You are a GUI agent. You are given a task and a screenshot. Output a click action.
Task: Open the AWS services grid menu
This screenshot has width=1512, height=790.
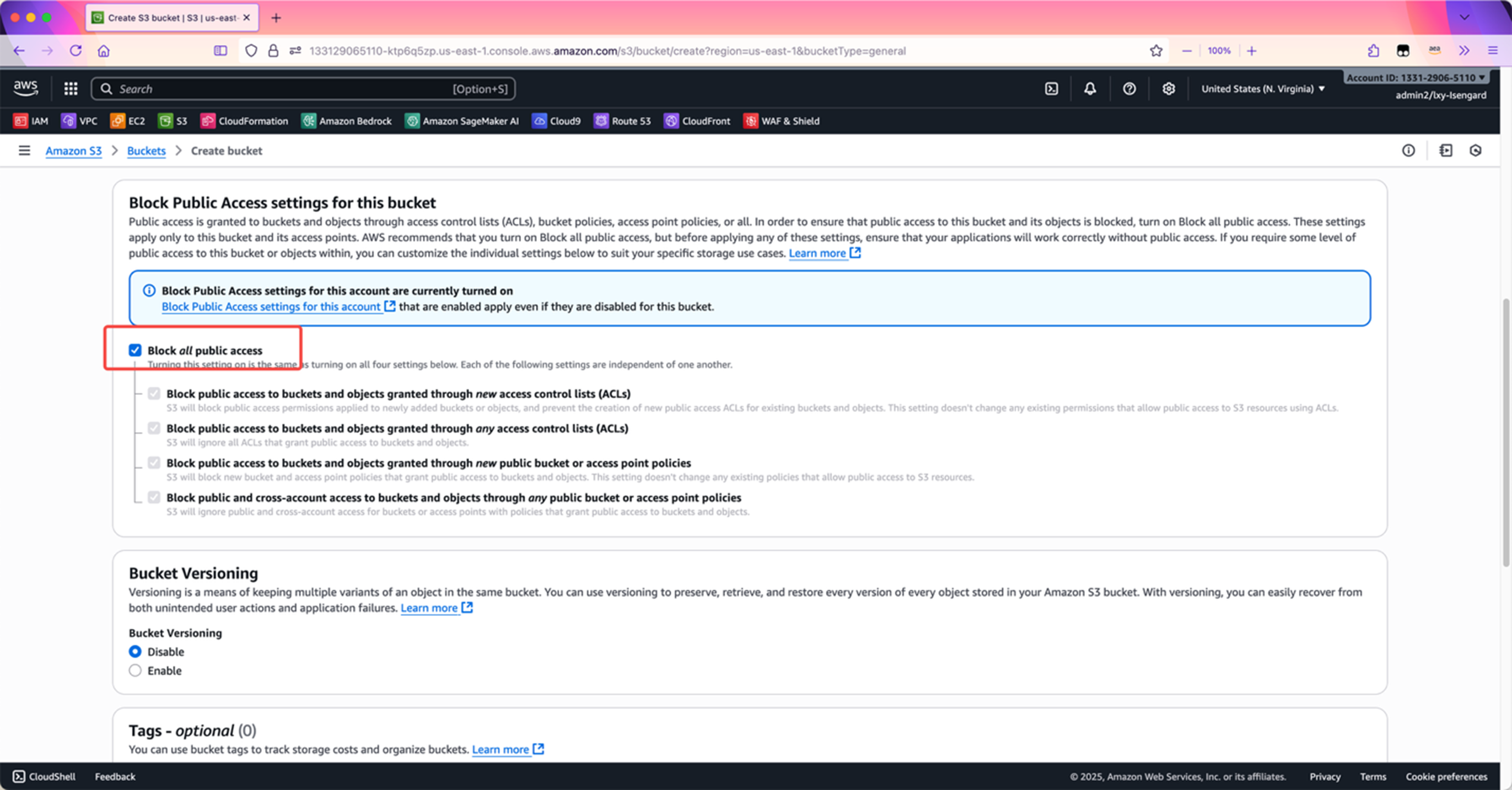point(71,89)
